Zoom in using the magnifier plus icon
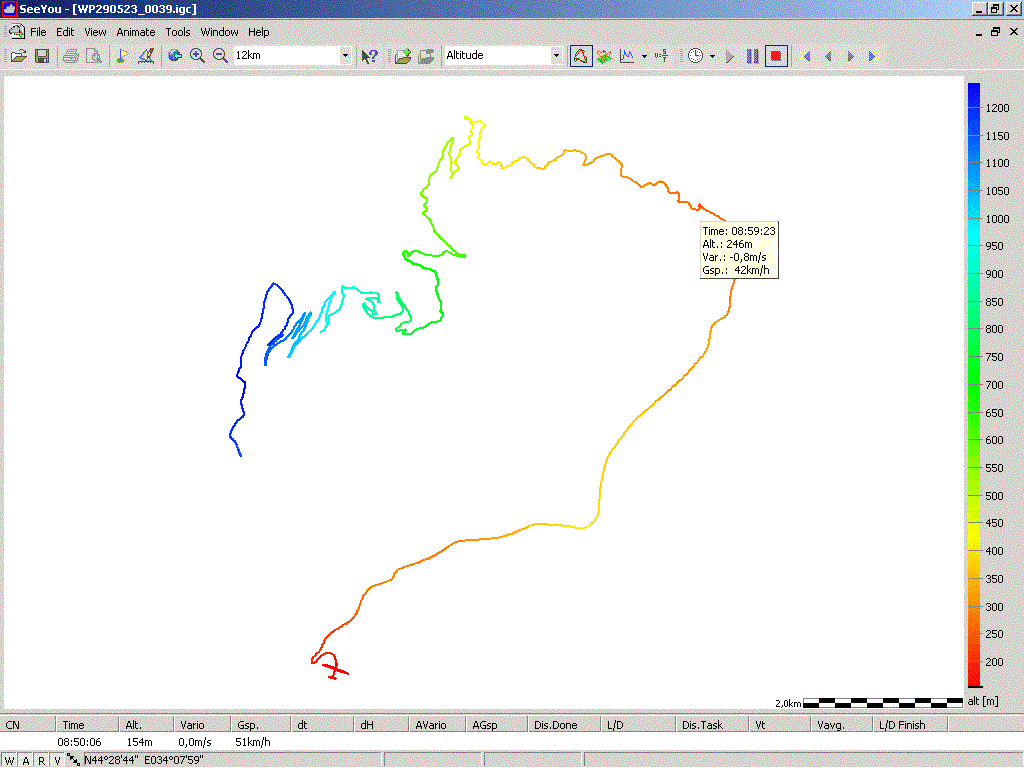 pyautogui.click(x=197, y=56)
